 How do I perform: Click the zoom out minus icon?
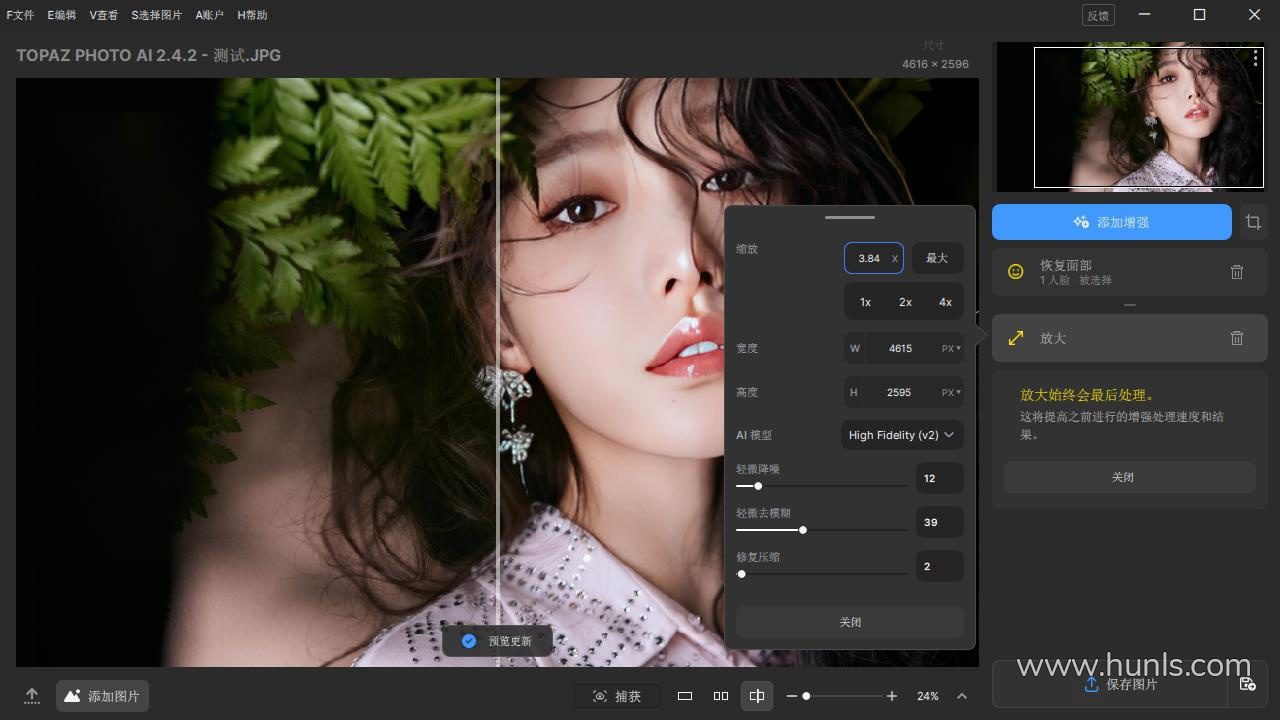[791, 696]
